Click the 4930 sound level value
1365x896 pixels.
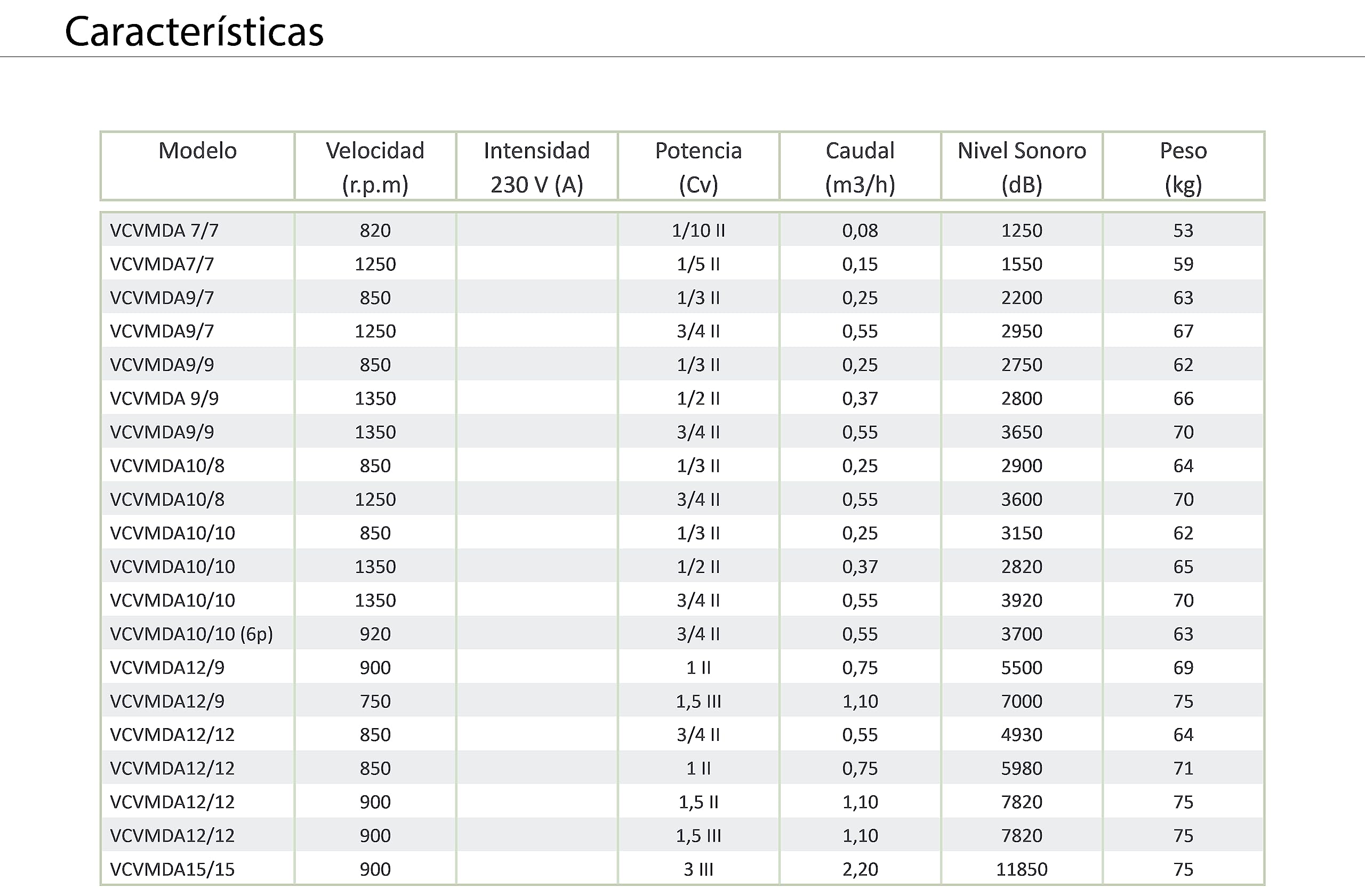point(1022,735)
